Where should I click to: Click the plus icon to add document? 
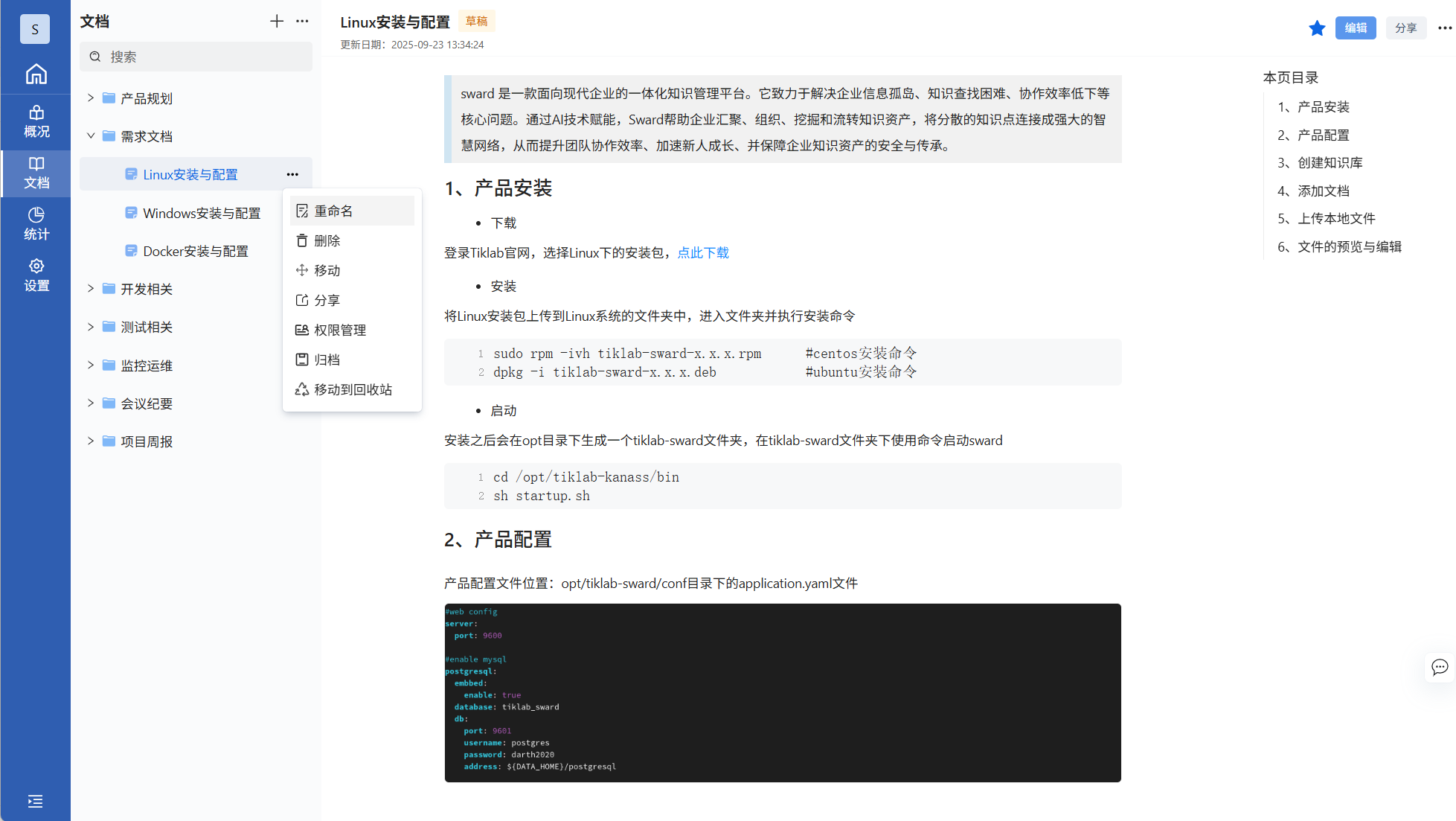(276, 21)
